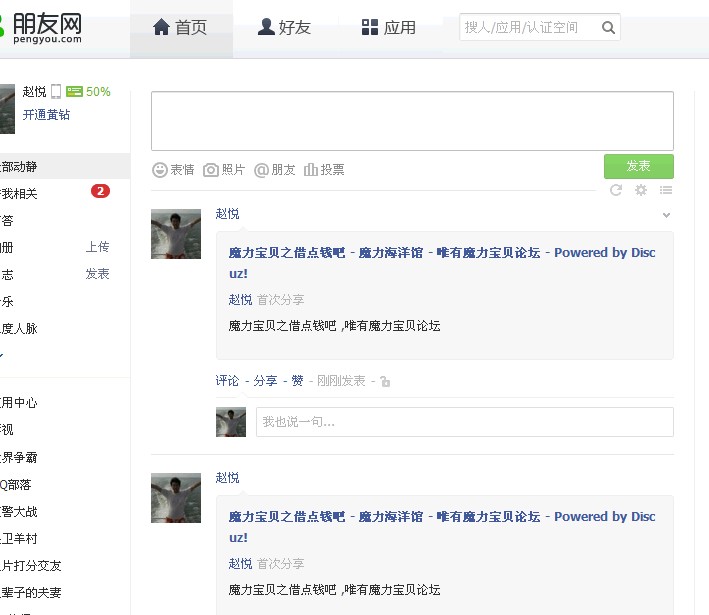The image size is (709, 615).
Task: Open the 开通黄钻 link
Action: coord(46,115)
